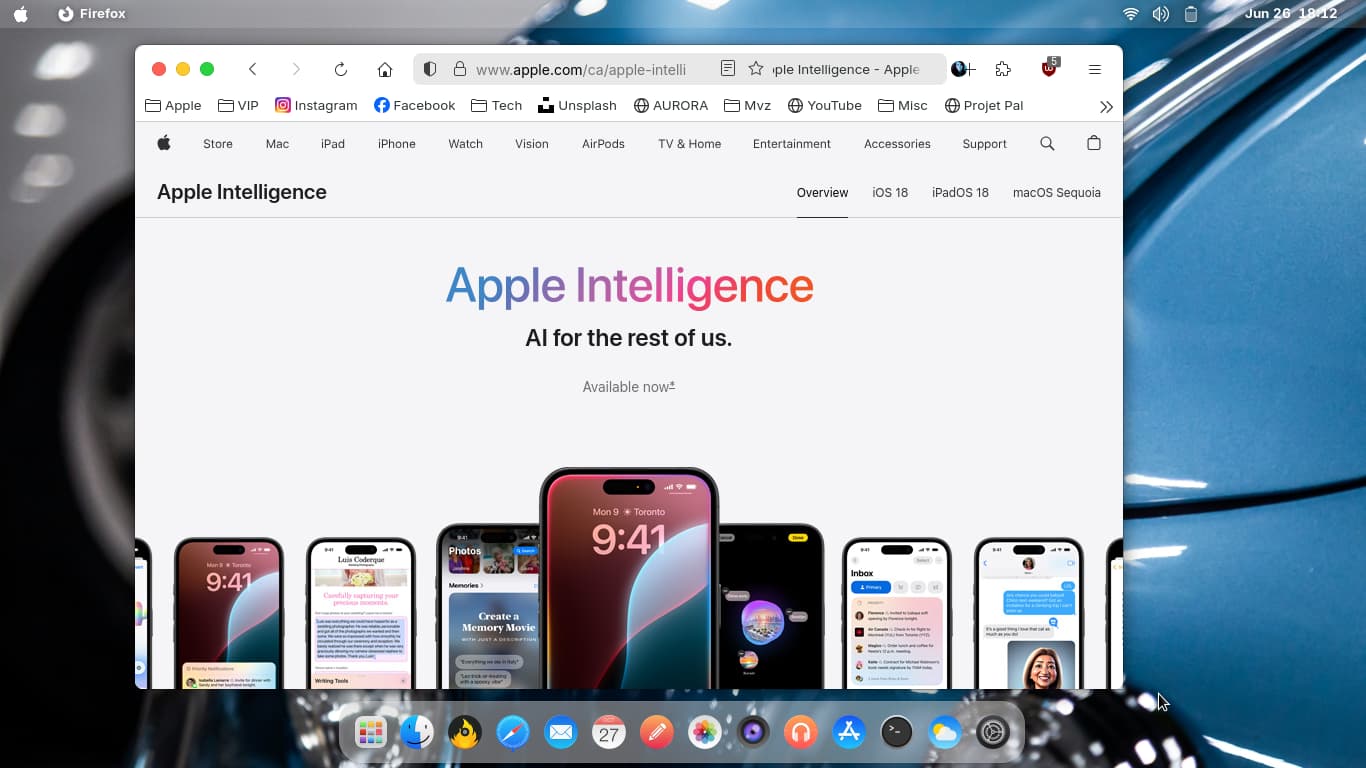
Task: Open the Projet Pal bookmark
Action: [x=984, y=105]
